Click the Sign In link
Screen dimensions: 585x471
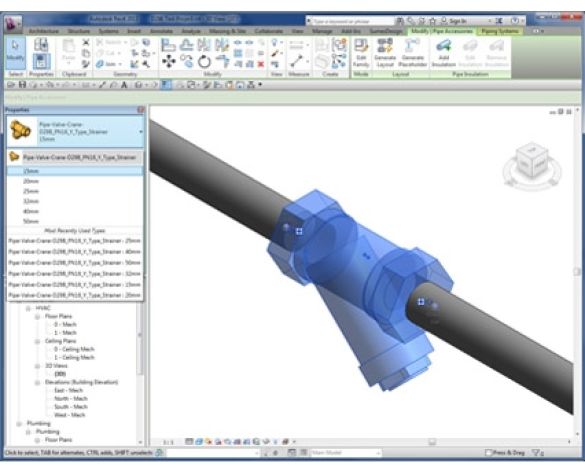pyautogui.click(x=457, y=21)
